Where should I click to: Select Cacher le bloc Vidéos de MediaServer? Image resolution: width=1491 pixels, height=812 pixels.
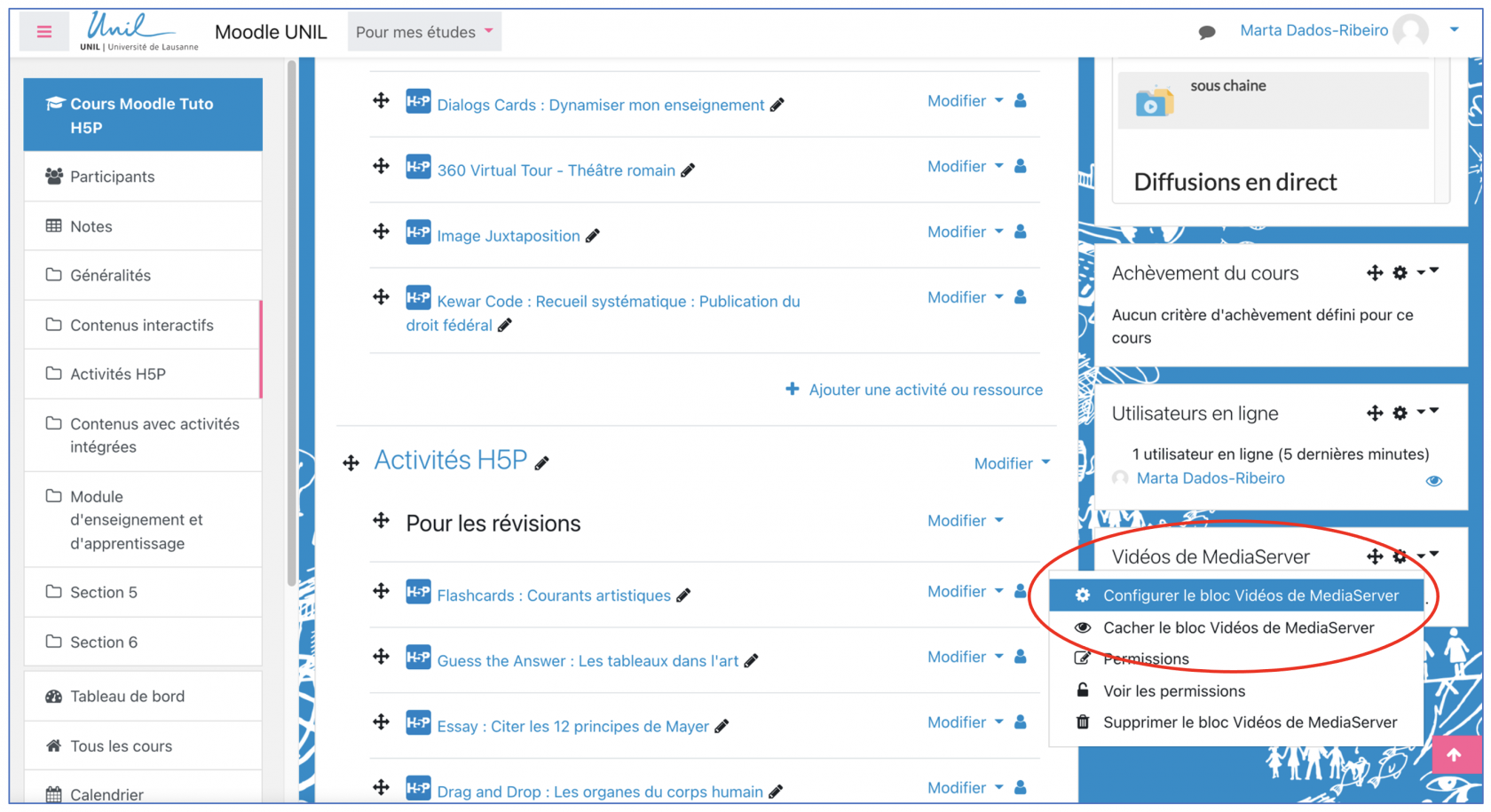1237,628
